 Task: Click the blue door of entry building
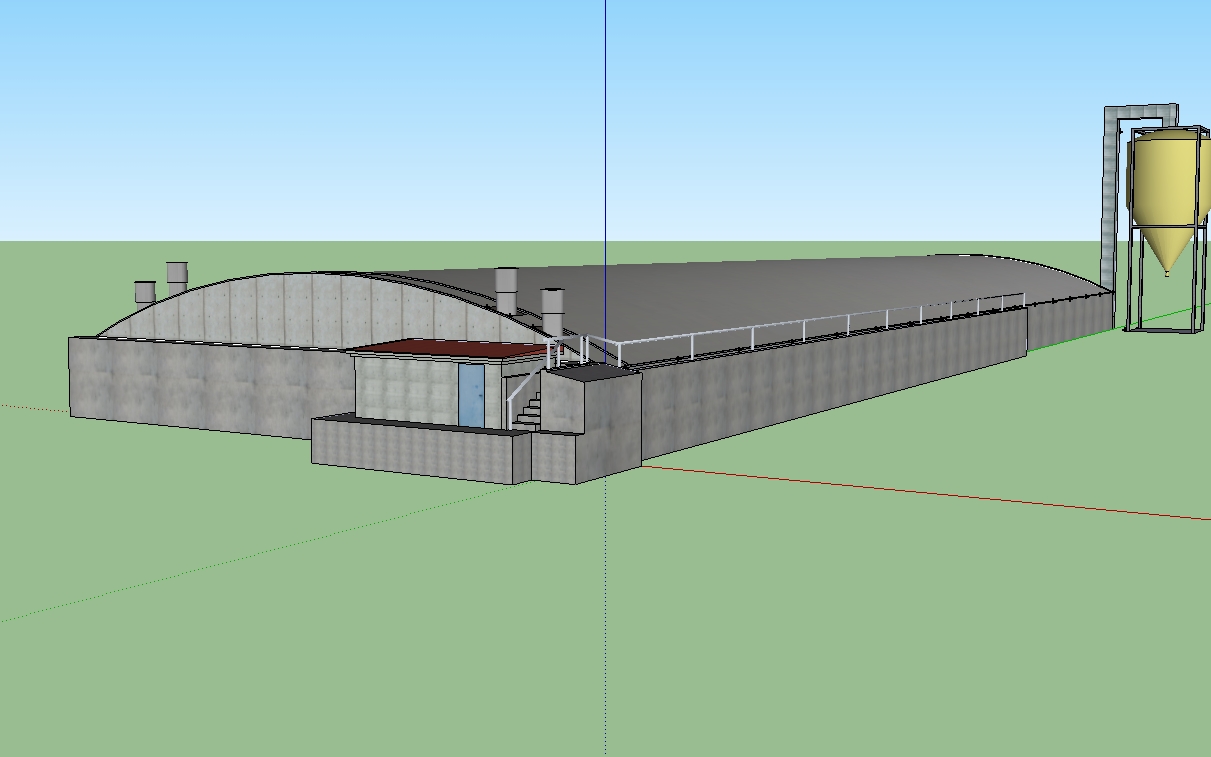coord(471,395)
